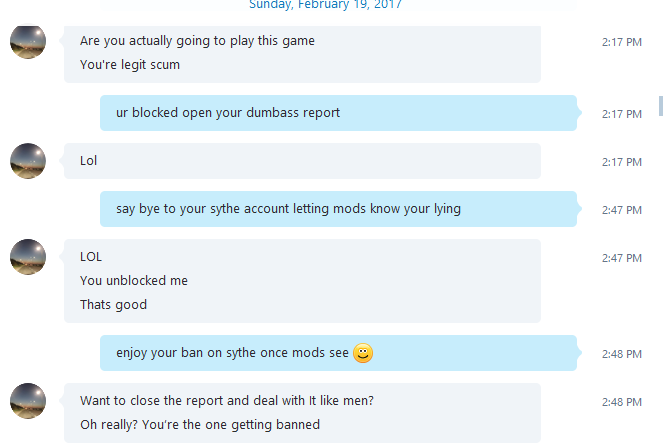Click the 'enjoy your ban on sythe' message bubble
Viewport: 663px width, 447px height.
point(338,353)
